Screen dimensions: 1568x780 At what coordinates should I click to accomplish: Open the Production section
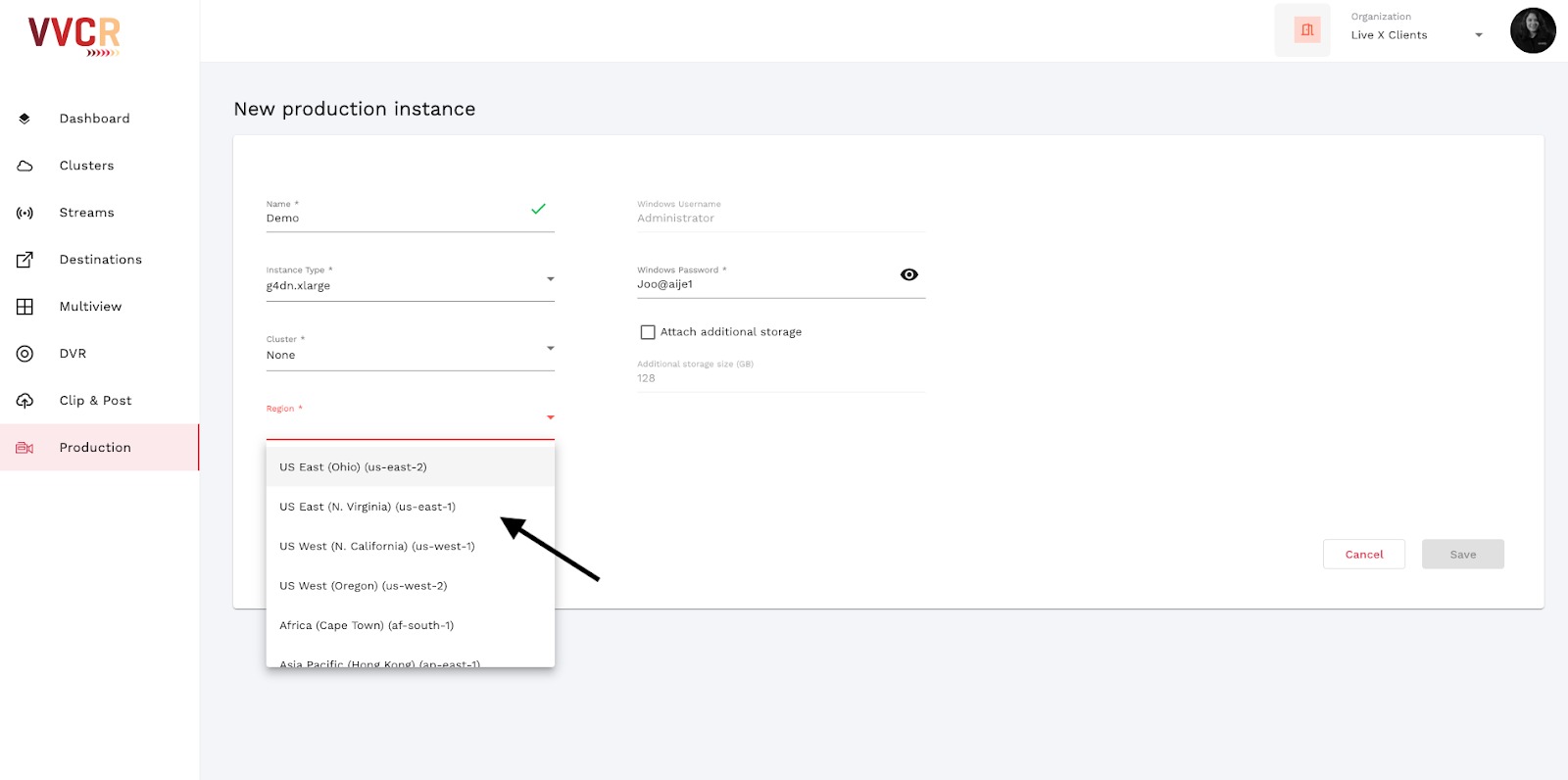(x=99, y=448)
